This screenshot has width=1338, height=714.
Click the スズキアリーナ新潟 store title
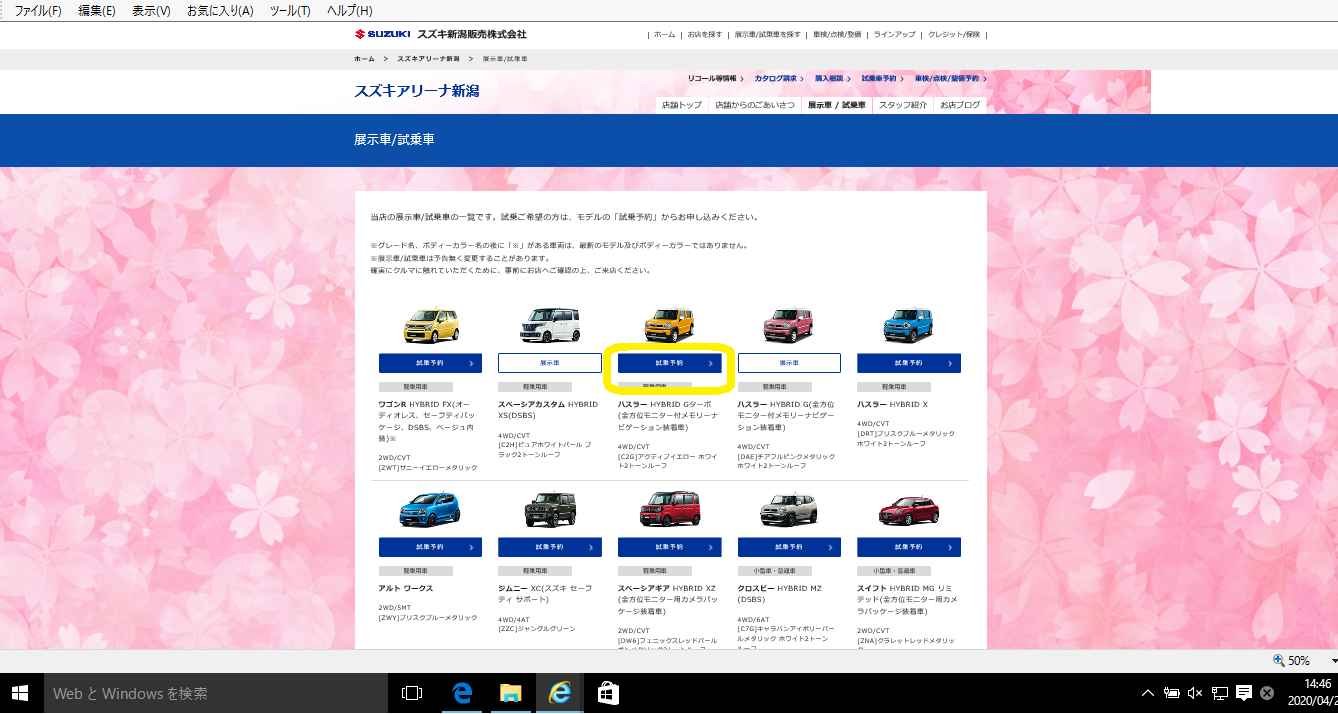tap(416, 91)
